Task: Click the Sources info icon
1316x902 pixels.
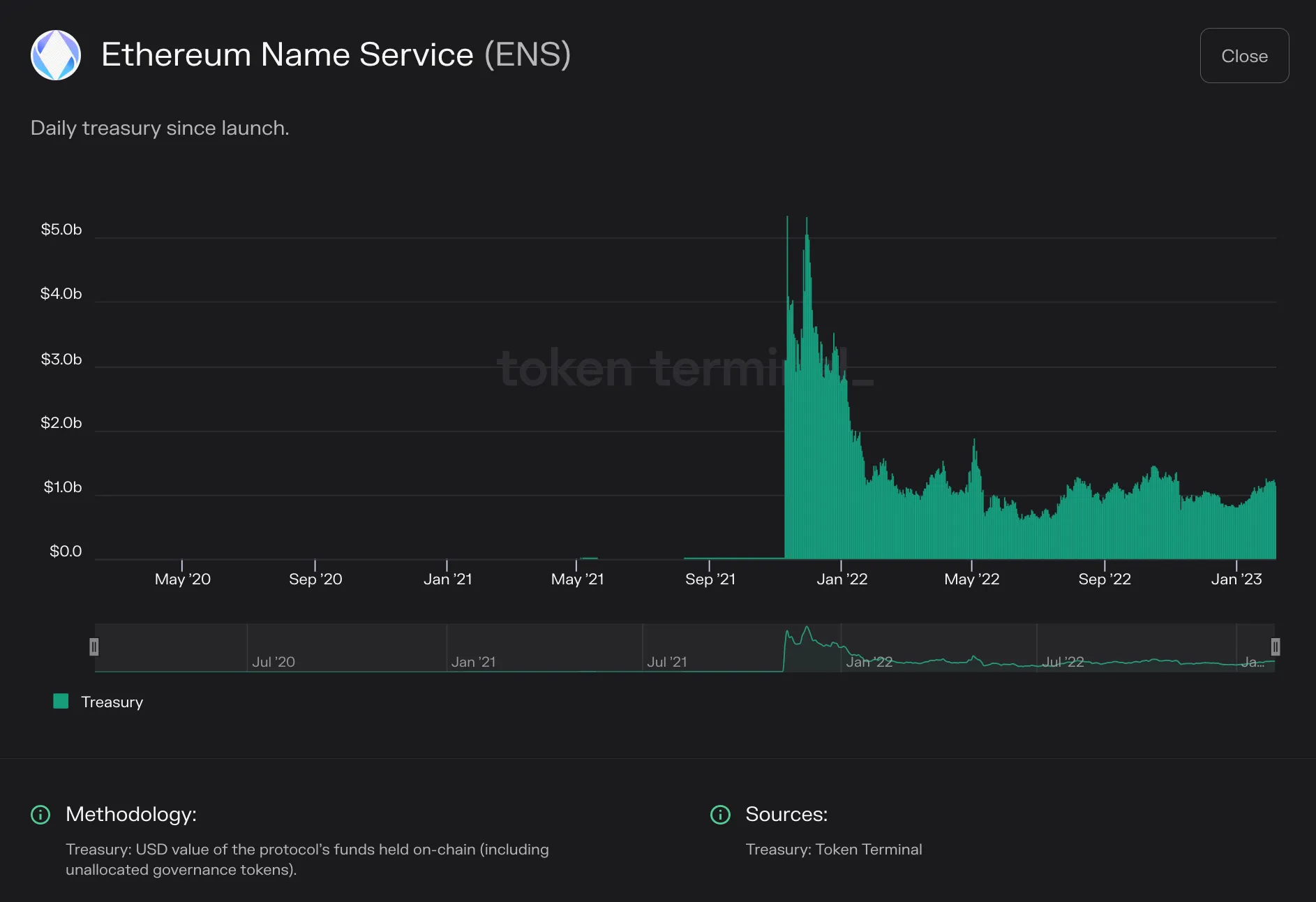Action: [720, 815]
